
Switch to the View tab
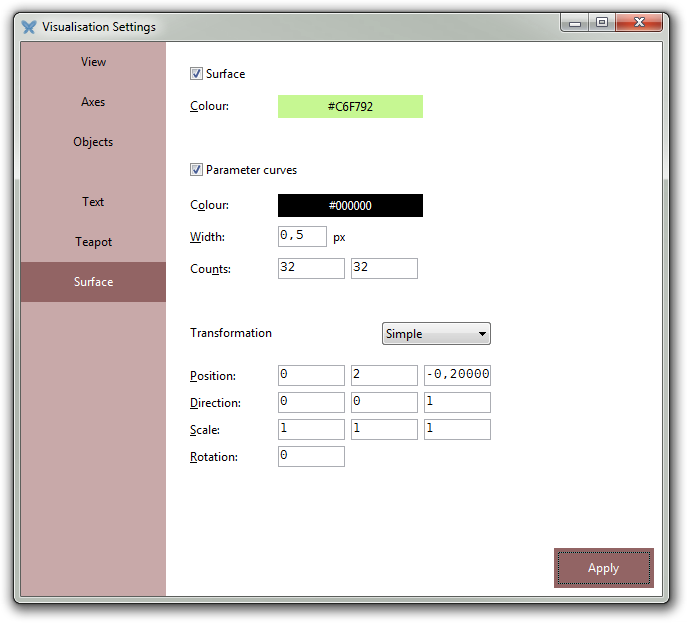coord(93,62)
